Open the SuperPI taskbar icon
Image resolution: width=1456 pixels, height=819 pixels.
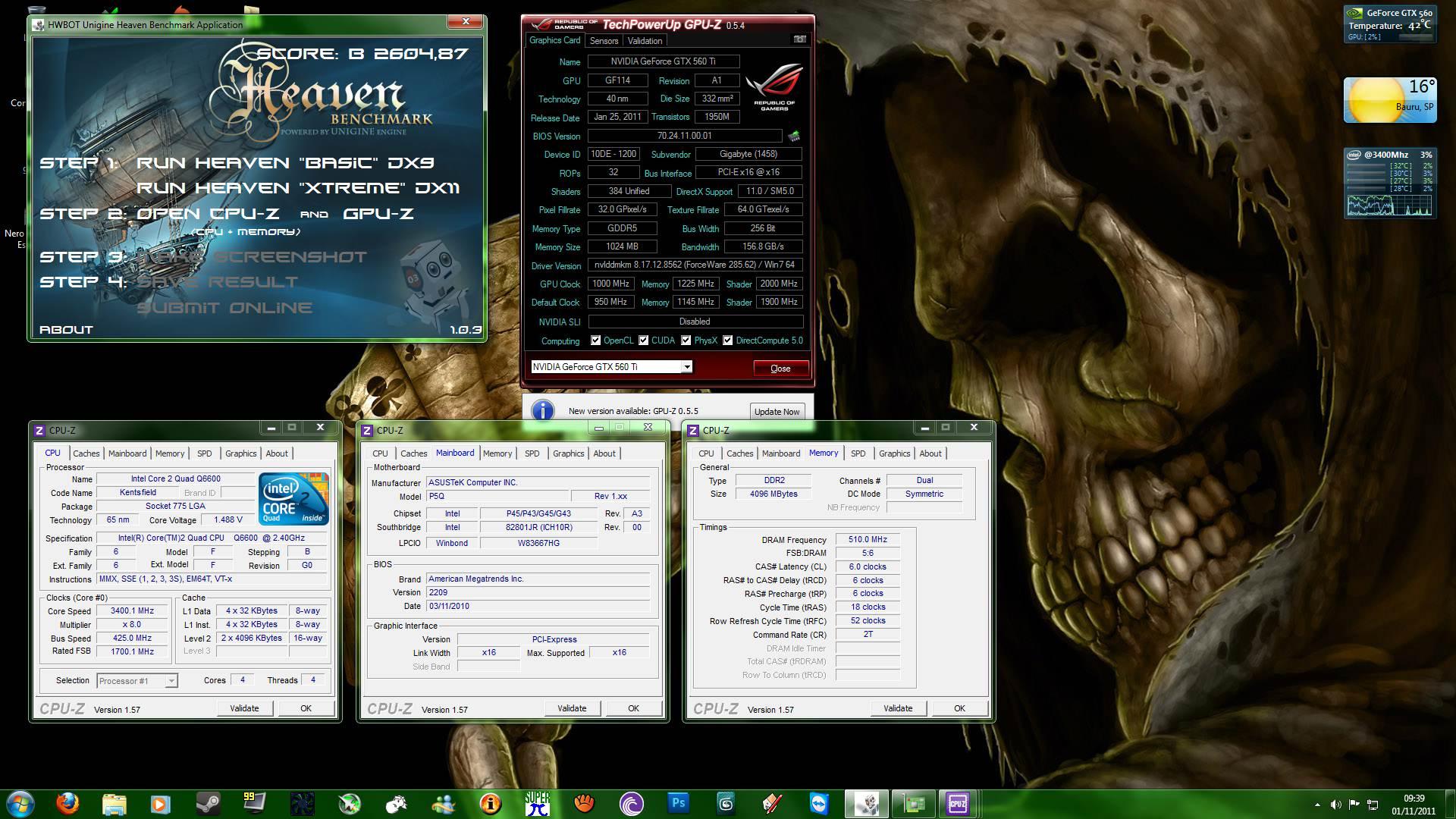538,803
